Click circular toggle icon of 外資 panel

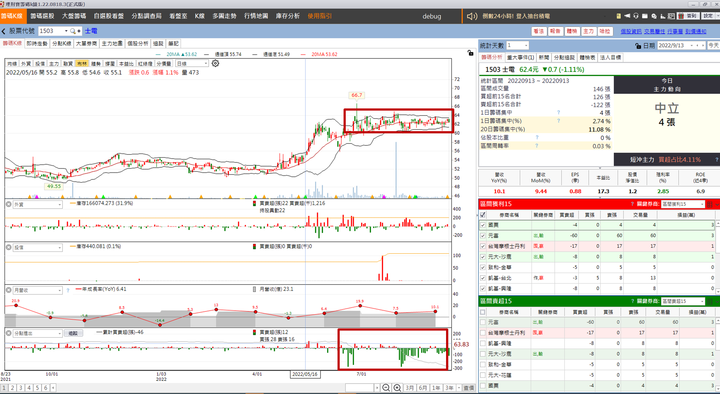pyautogui.click(x=9, y=204)
